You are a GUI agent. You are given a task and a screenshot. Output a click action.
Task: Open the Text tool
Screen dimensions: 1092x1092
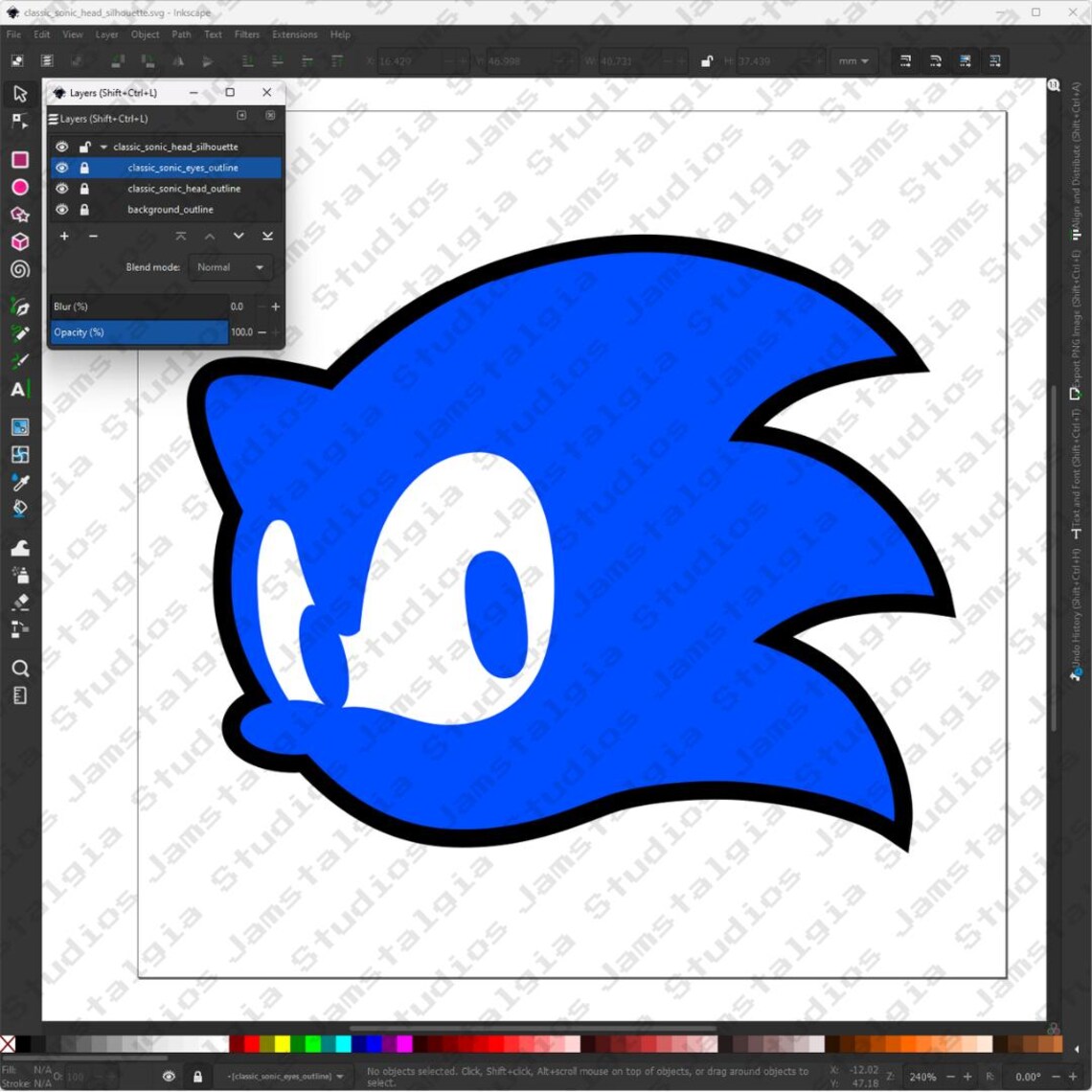(19, 390)
